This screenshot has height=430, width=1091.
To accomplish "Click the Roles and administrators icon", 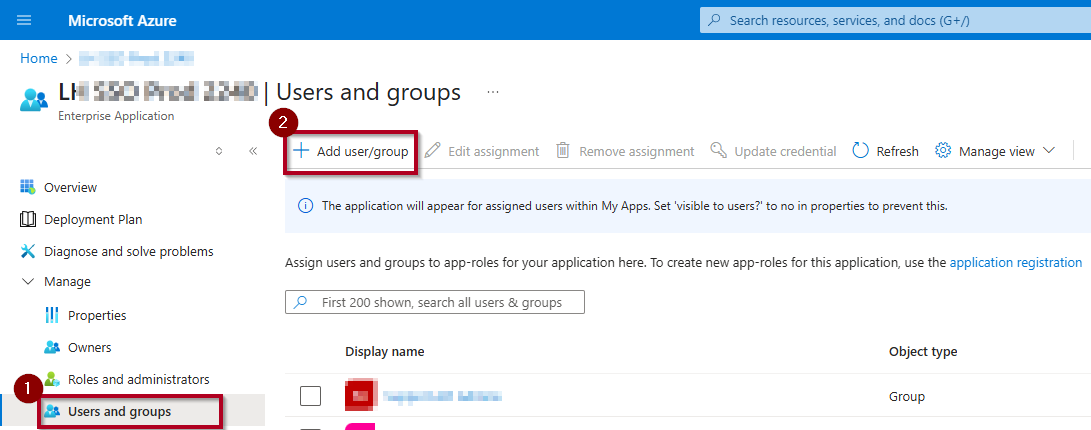I will tap(52, 379).
